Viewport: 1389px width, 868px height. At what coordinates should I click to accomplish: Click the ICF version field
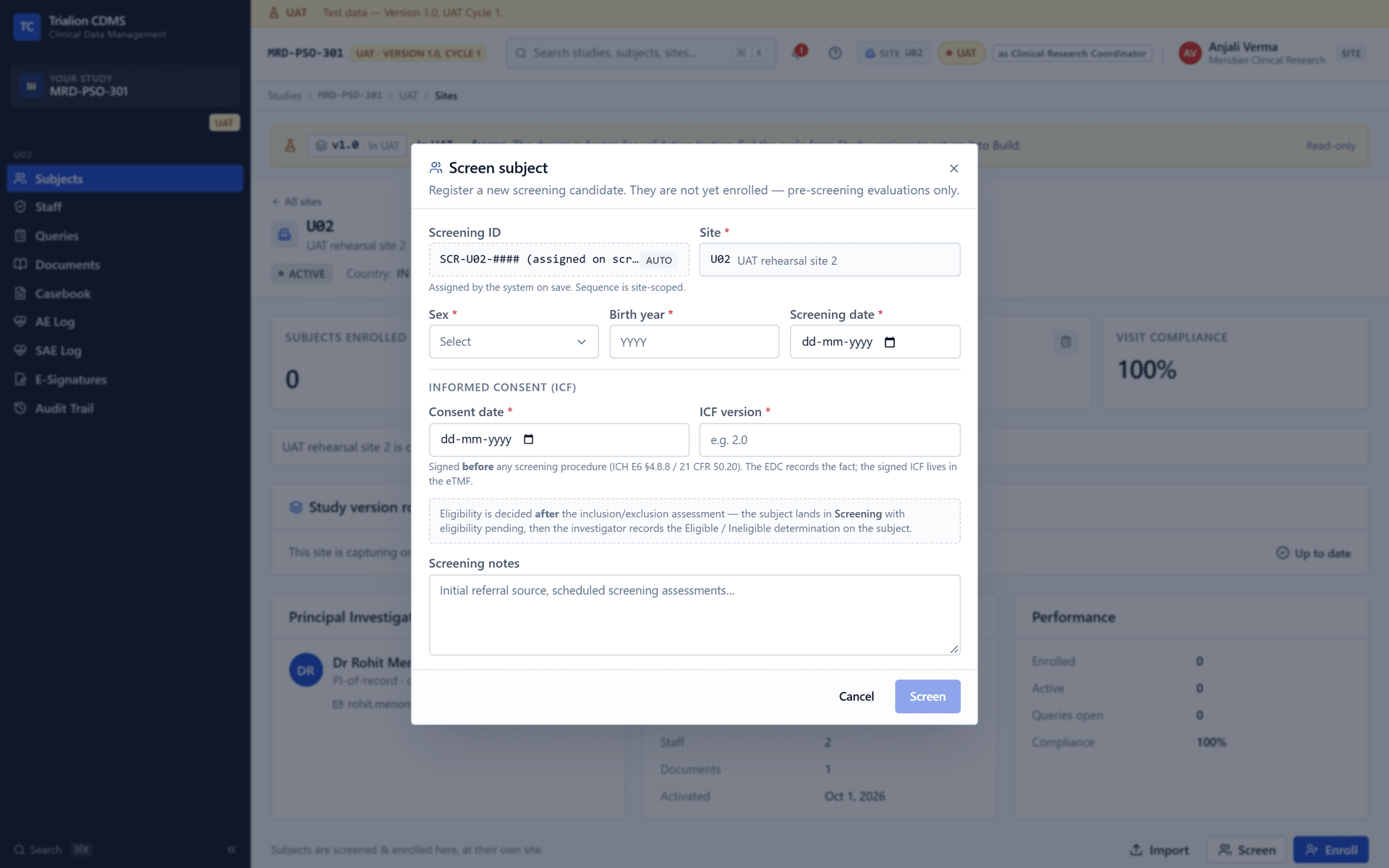[x=829, y=440]
